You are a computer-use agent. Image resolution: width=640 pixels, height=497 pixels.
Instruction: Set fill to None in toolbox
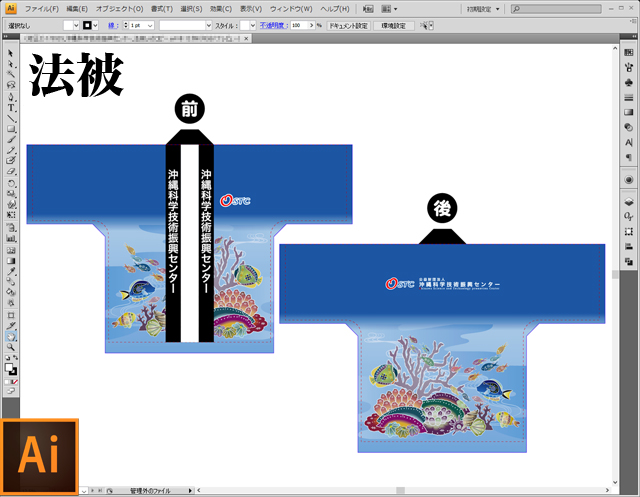coord(15,382)
